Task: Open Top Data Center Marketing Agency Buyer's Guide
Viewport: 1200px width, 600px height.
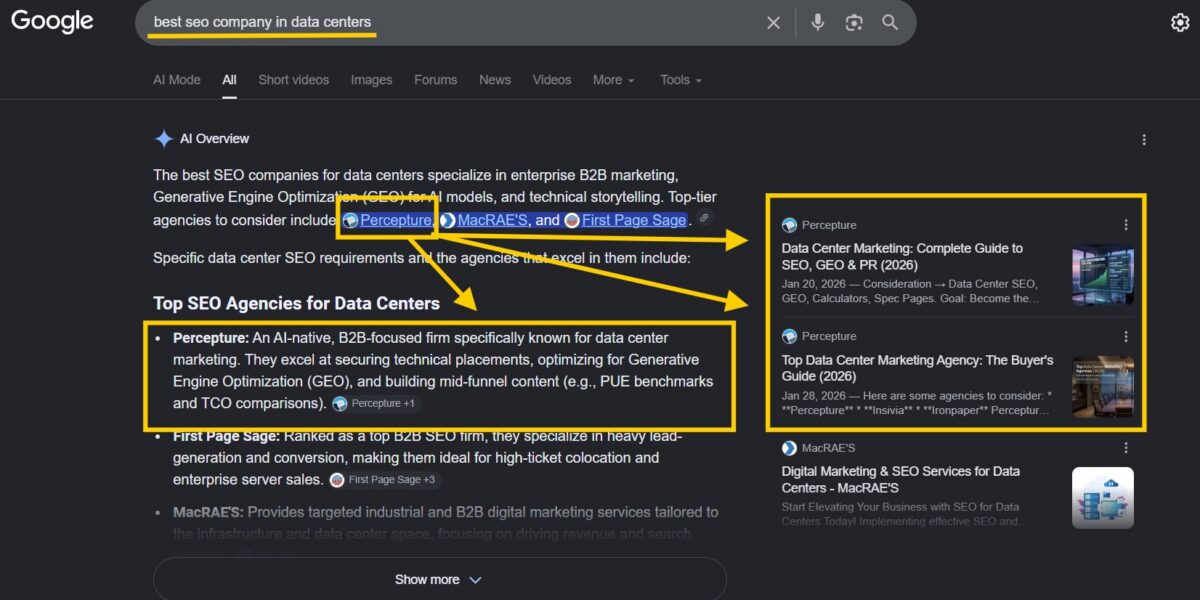Action: point(917,368)
